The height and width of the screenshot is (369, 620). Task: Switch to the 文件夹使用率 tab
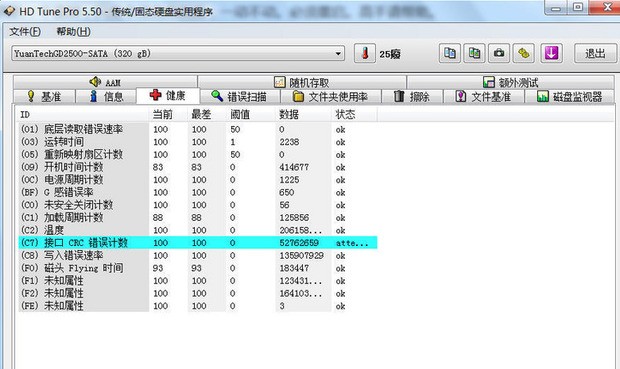coord(331,97)
